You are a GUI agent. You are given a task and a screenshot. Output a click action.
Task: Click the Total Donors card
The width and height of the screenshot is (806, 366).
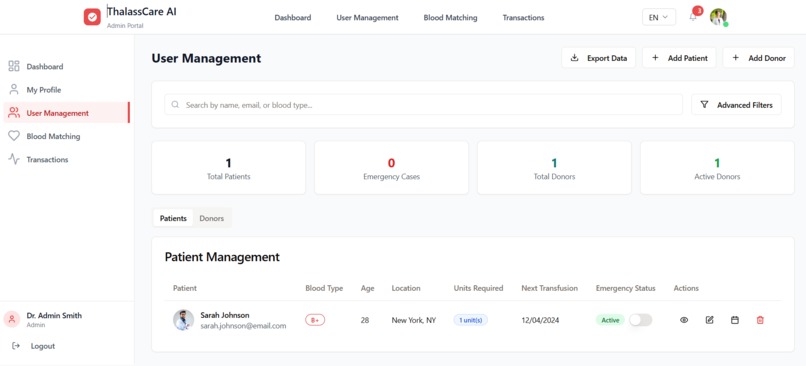tap(554, 168)
